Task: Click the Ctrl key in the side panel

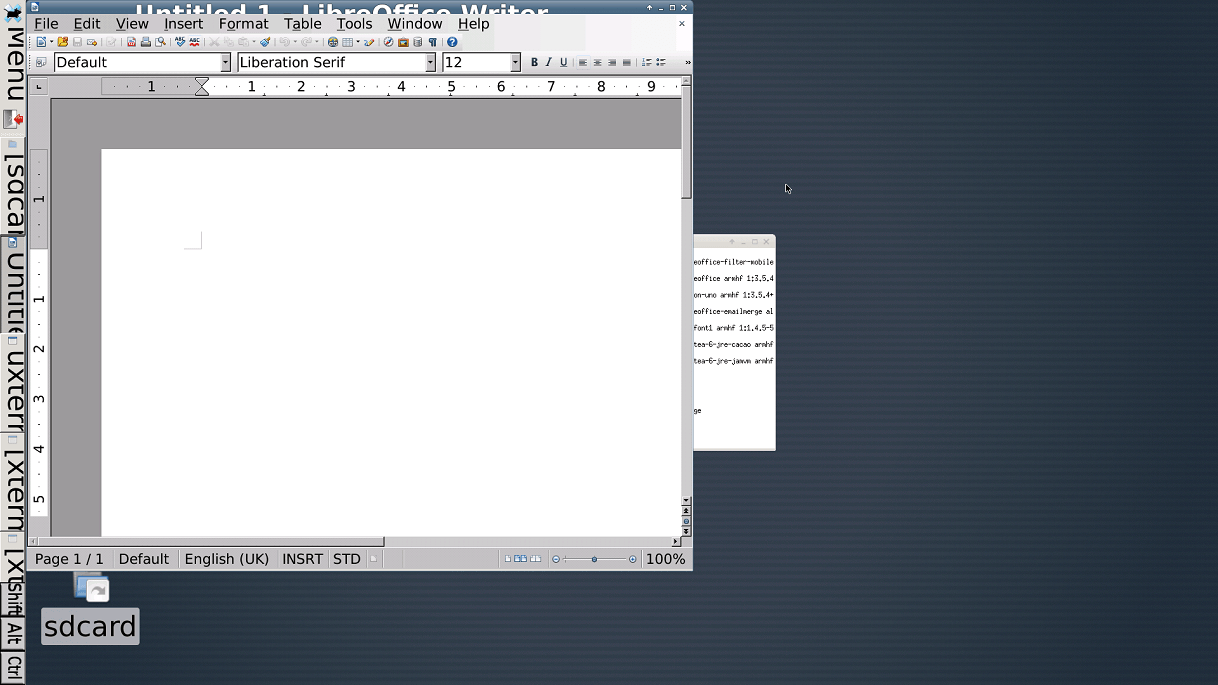Action: pos(13,666)
